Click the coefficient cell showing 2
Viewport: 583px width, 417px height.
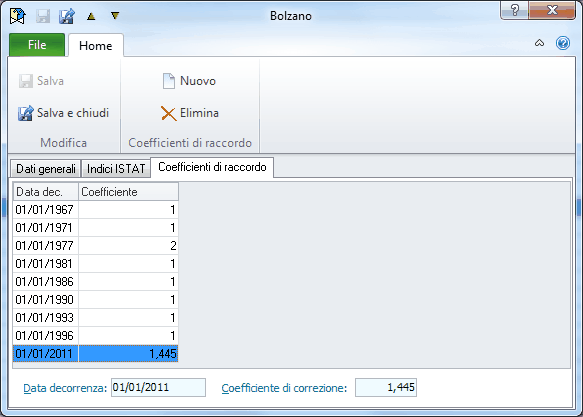point(128,246)
